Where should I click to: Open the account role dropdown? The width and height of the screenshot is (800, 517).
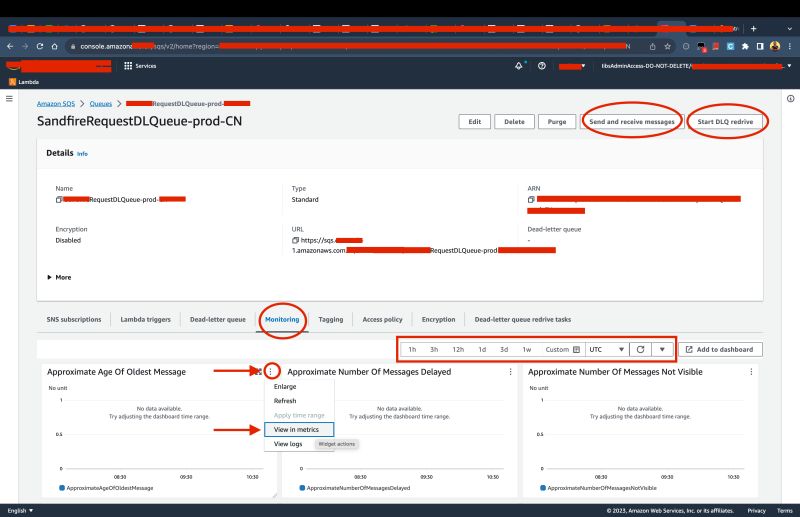tap(696, 66)
